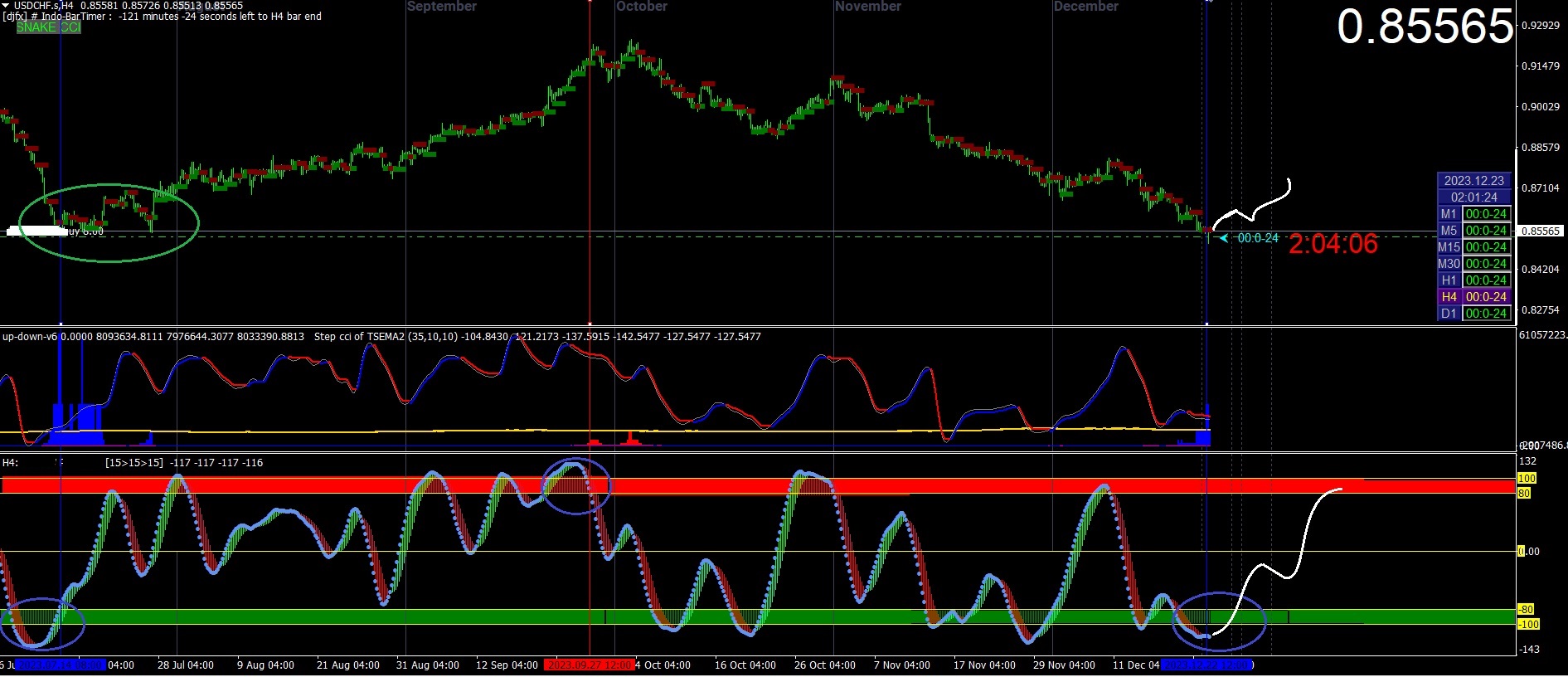The width and height of the screenshot is (1568, 677).
Task: Switch to M1 timeframe button
Action: (1449, 214)
